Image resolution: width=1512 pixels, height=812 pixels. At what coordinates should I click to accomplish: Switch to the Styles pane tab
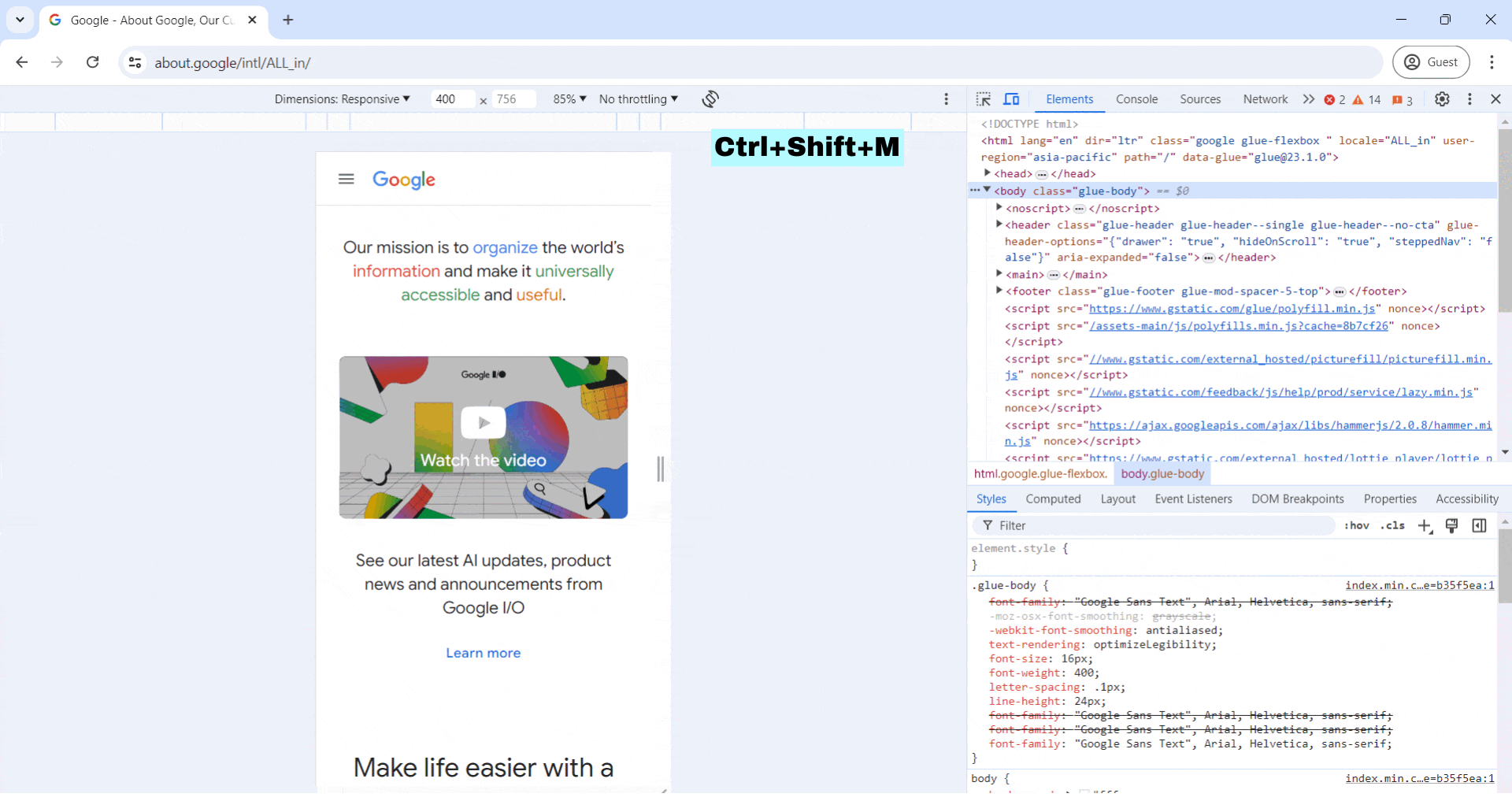point(991,499)
